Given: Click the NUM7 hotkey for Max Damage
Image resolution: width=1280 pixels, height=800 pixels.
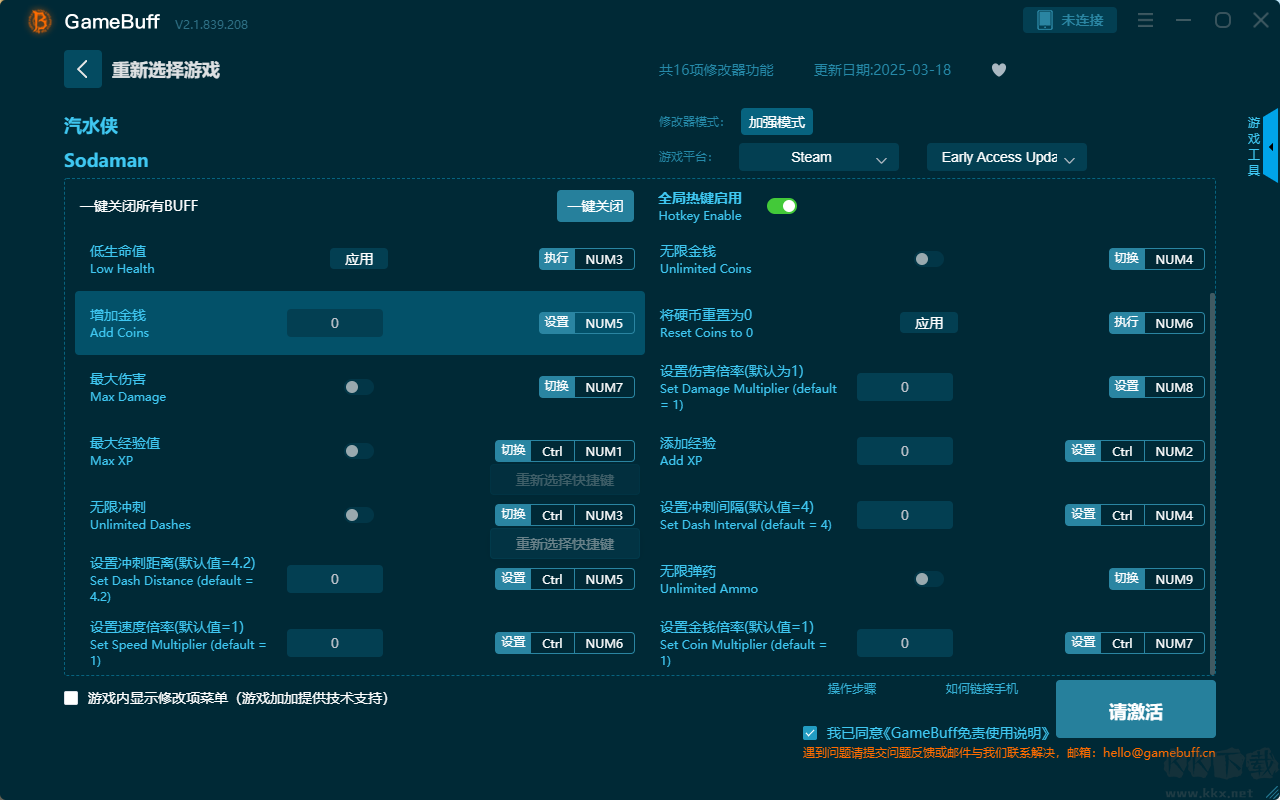Looking at the screenshot, I should point(604,387).
